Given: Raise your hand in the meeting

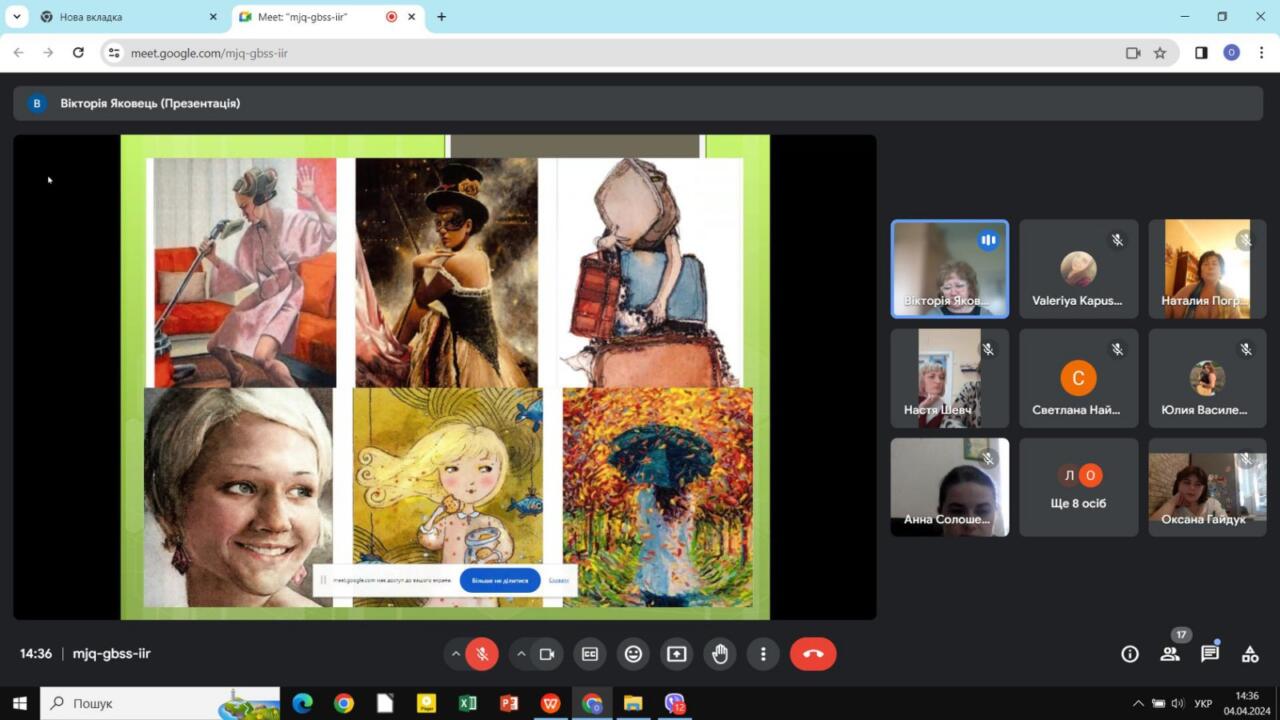Looking at the screenshot, I should (x=720, y=654).
